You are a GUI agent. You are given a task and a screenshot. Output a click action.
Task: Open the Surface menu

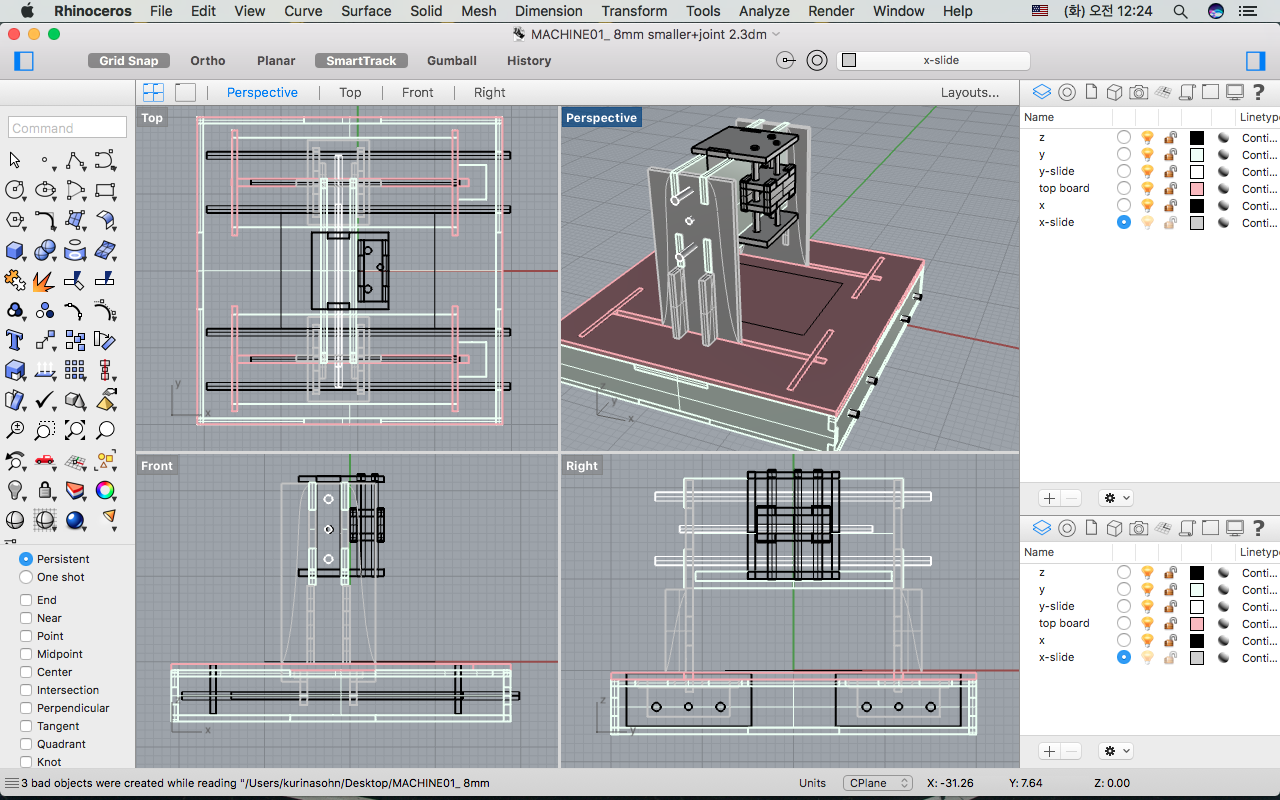point(366,11)
